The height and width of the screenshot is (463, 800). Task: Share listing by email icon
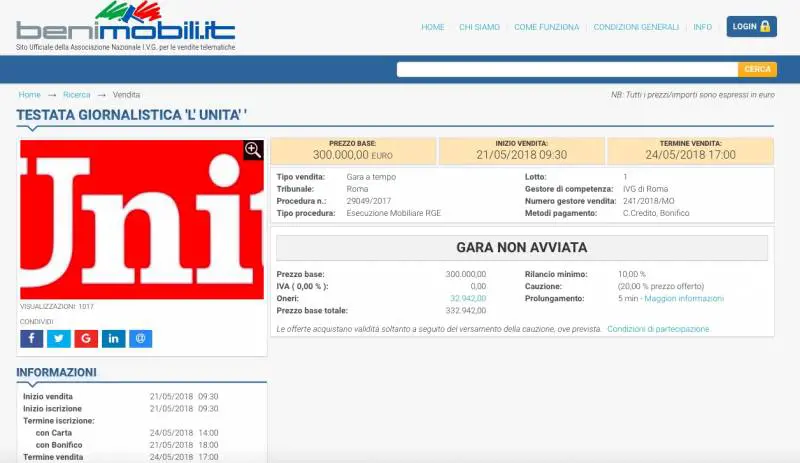coord(141,338)
